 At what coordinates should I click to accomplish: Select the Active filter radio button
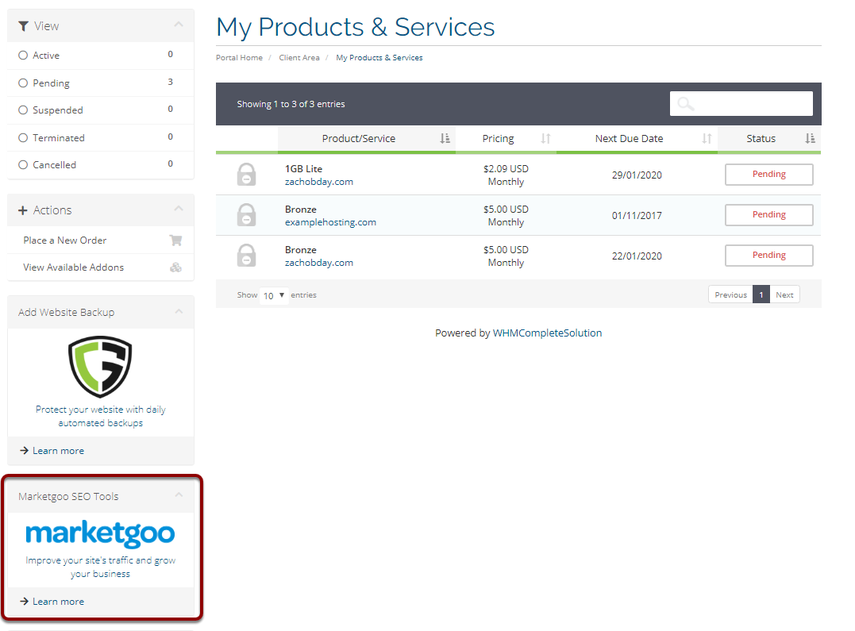(x=23, y=56)
